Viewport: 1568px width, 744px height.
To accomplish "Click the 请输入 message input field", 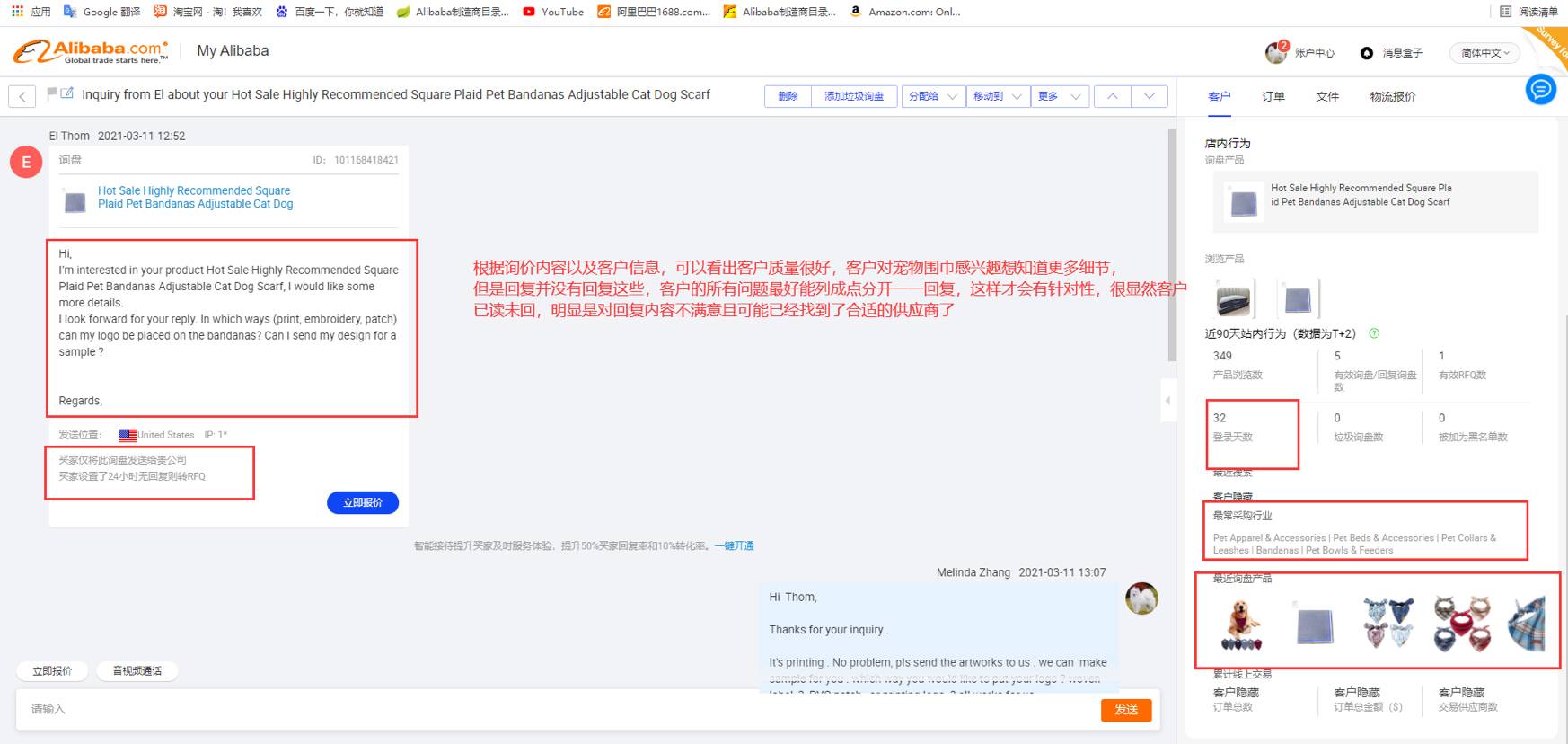I will click(539, 709).
